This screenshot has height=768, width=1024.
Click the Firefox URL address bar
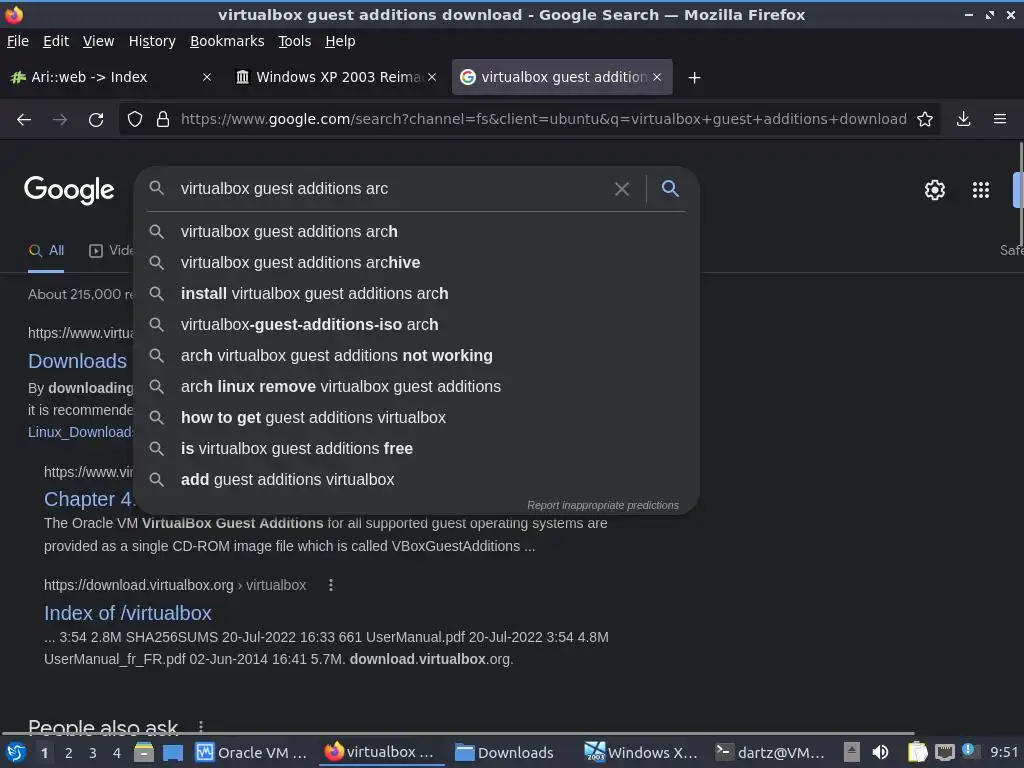pyautogui.click(x=543, y=120)
